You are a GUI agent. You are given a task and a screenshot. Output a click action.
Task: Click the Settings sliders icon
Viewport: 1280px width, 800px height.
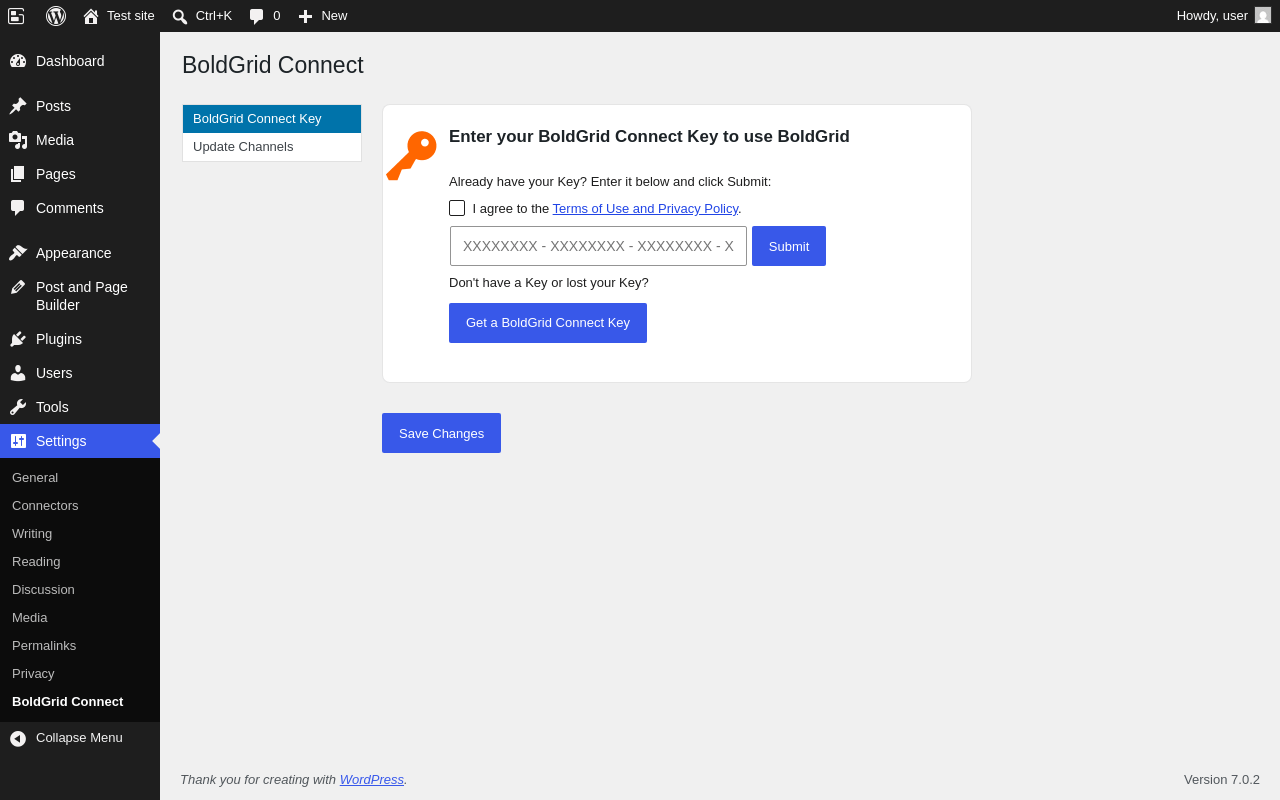tap(18, 441)
